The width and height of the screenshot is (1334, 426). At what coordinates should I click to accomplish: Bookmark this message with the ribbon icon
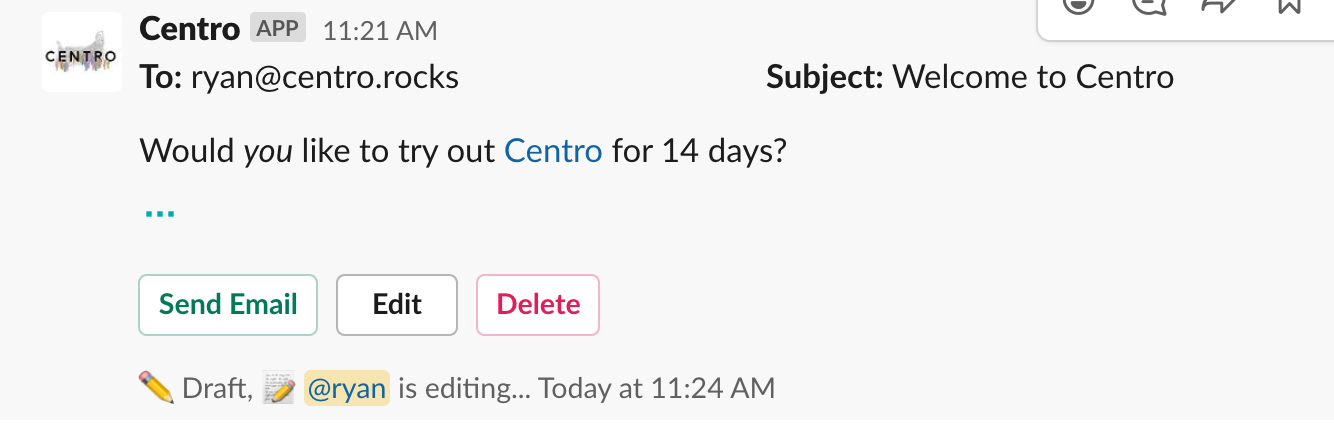[x=1290, y=4]
